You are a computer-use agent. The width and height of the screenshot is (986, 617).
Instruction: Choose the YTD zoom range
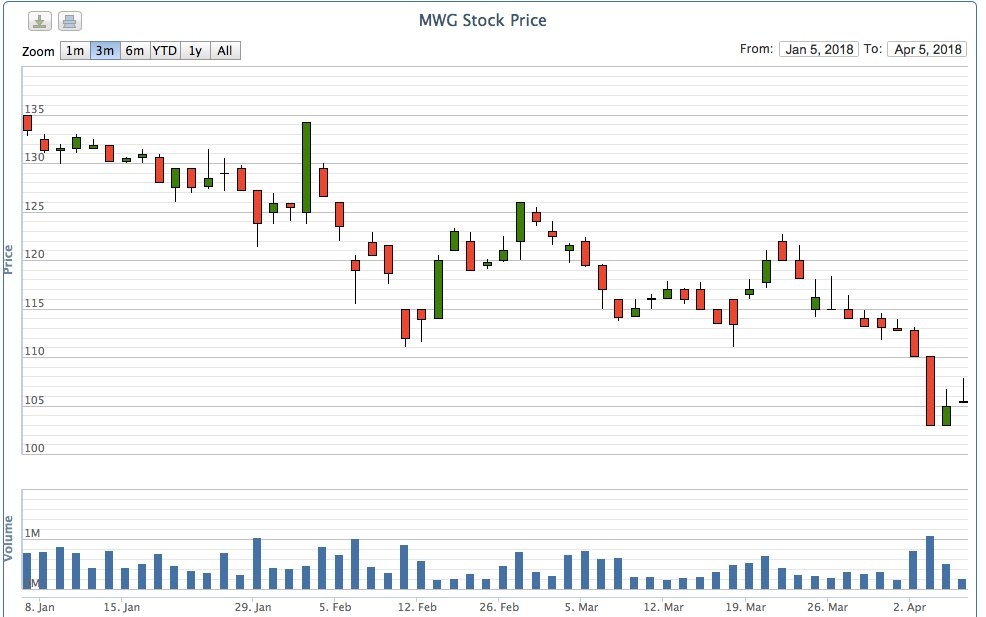165,50
